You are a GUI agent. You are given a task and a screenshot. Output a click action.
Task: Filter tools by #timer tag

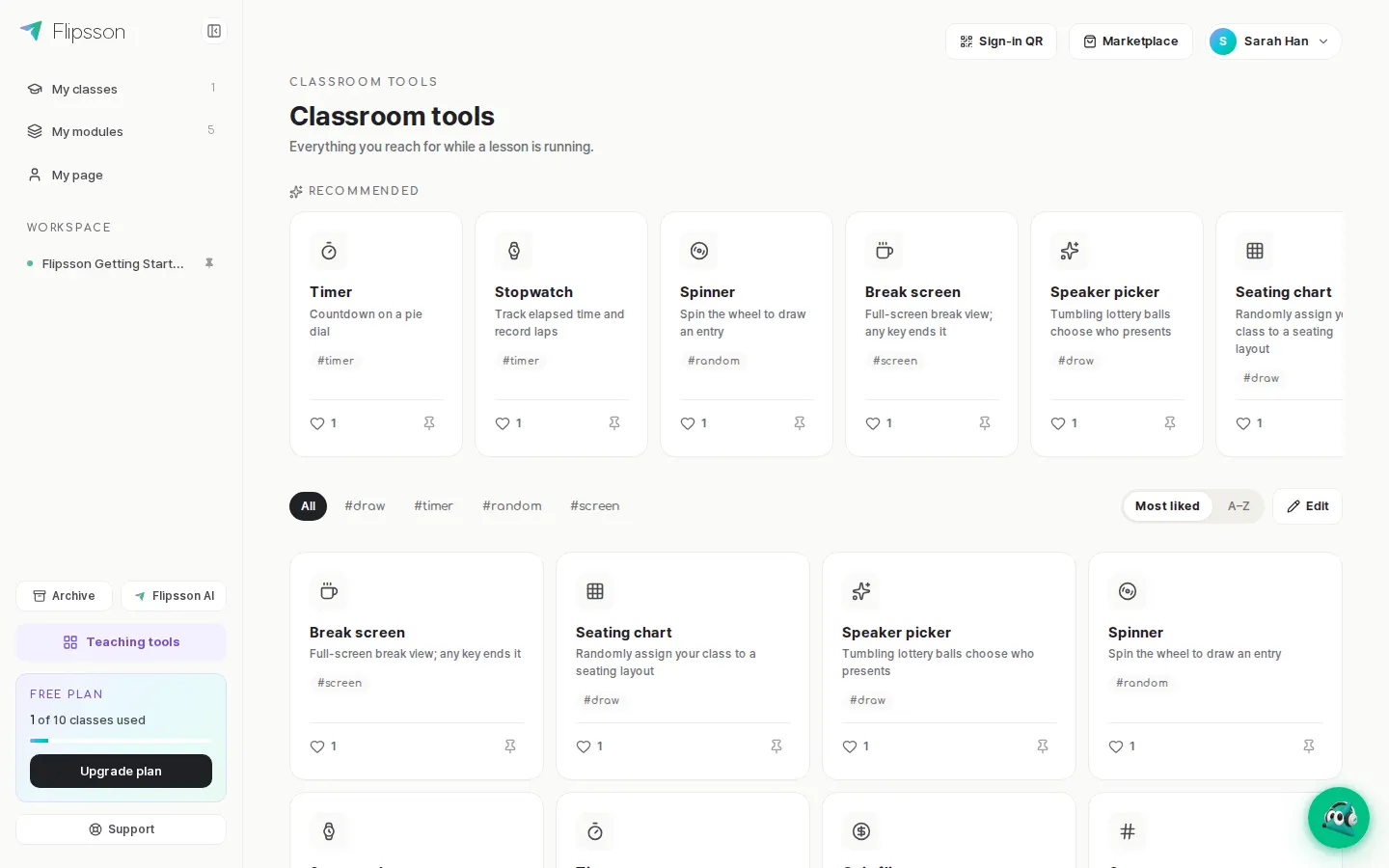point(433,506)
